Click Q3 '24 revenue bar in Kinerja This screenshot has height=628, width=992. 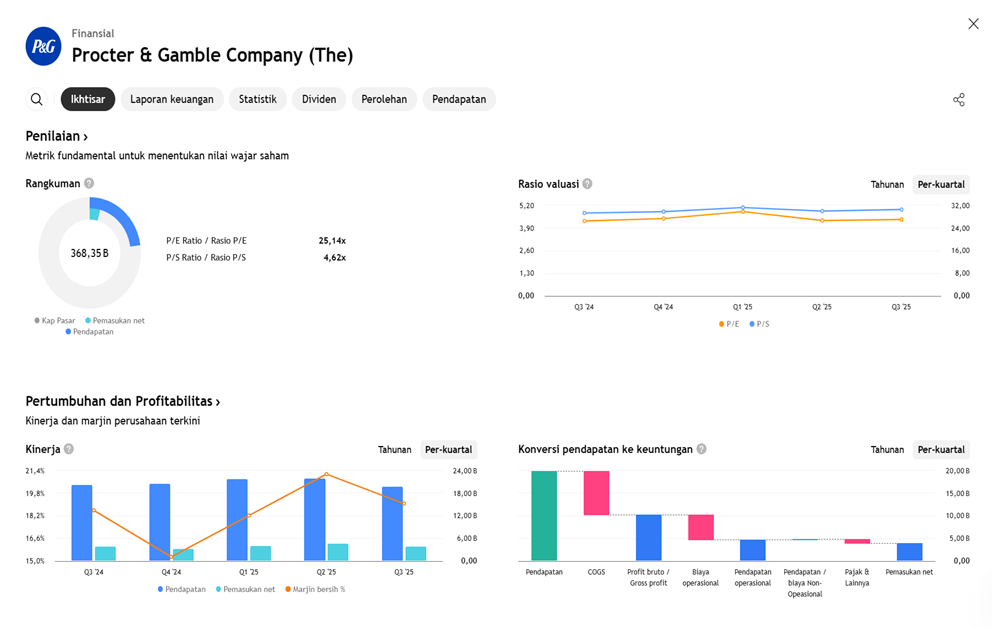click(x=82, y=522)
